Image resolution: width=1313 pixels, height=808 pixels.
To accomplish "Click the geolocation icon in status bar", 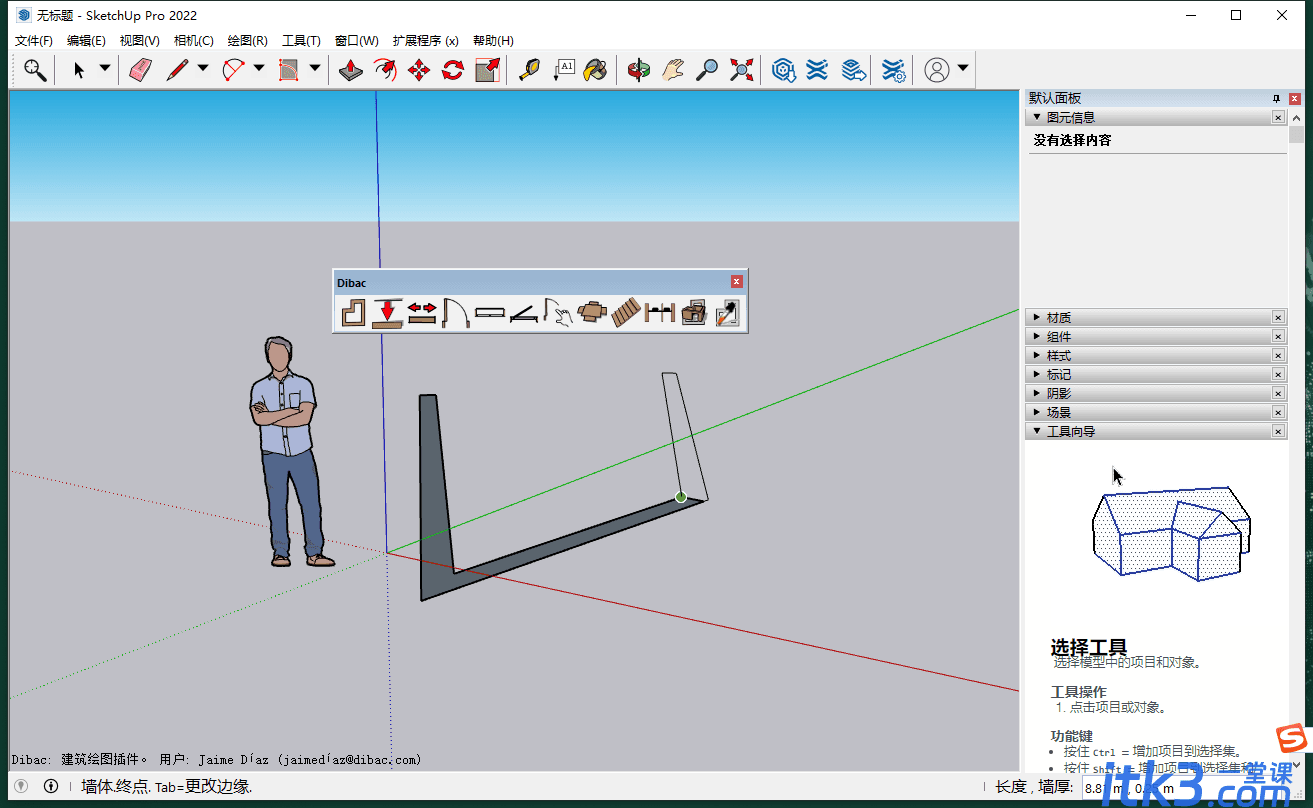I will click(20, 787).
